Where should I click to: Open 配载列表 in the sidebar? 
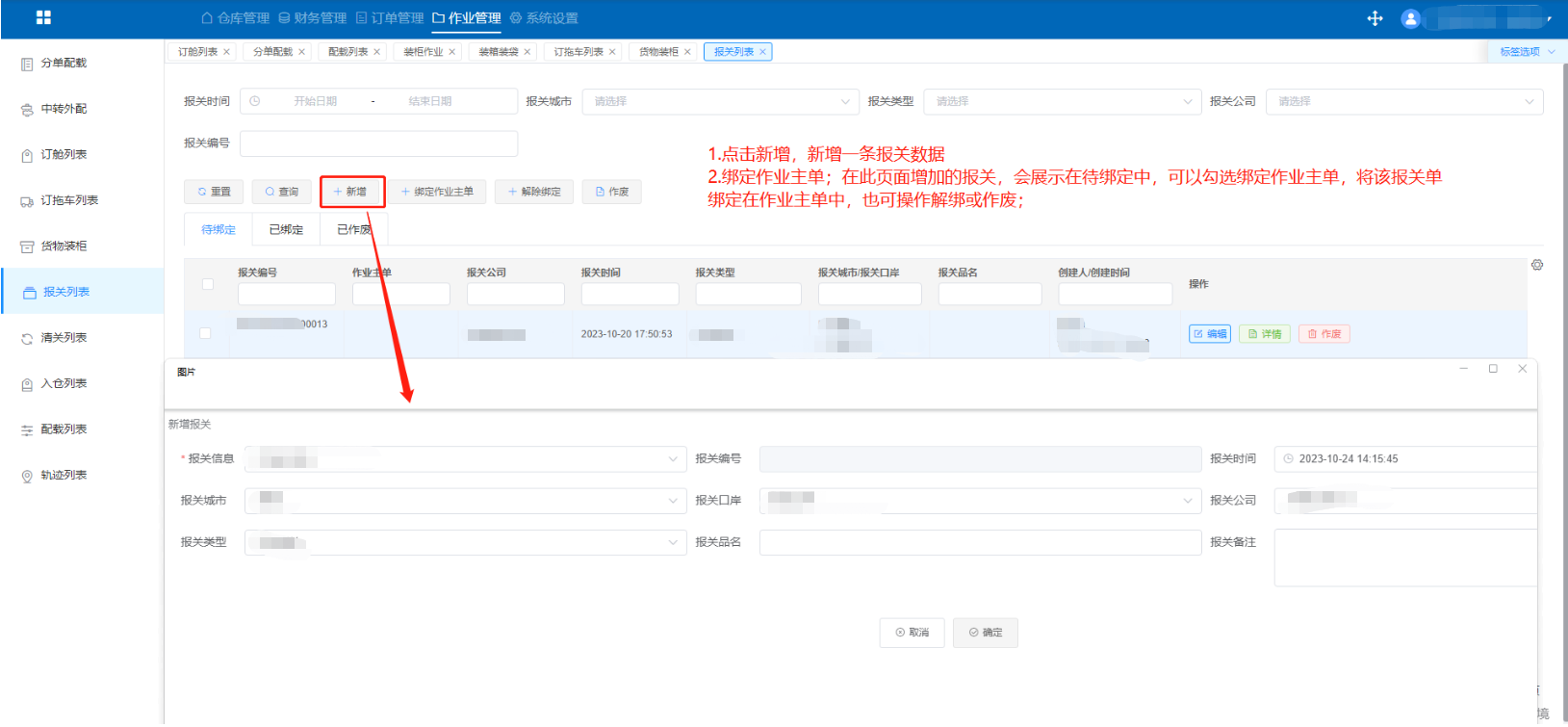pos(64,429)
